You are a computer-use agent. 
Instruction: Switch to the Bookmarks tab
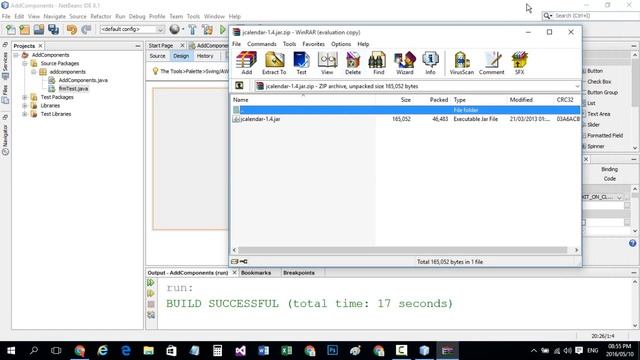point(256,272)
